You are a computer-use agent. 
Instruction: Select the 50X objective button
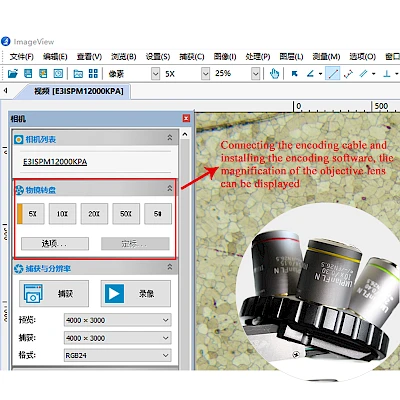point(126,214)
